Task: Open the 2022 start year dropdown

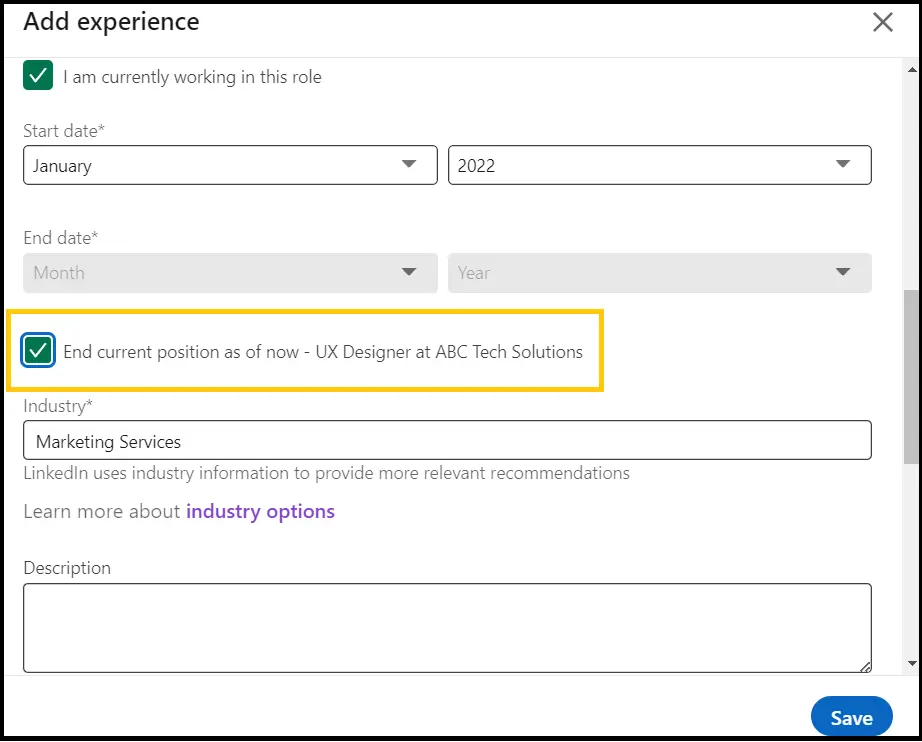Action: 659,165
